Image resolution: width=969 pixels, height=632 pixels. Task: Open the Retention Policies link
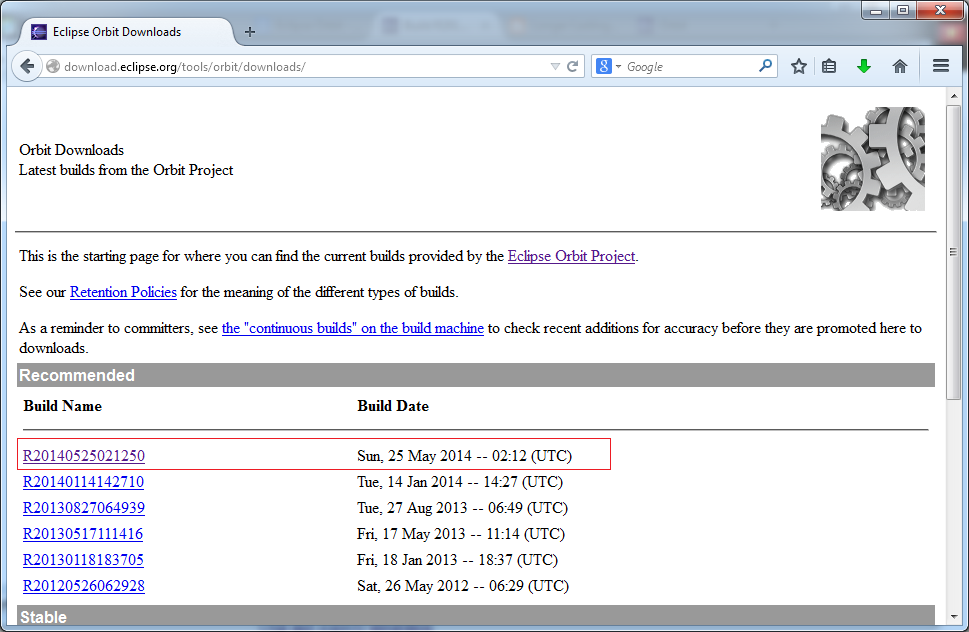tap(123, 292)
